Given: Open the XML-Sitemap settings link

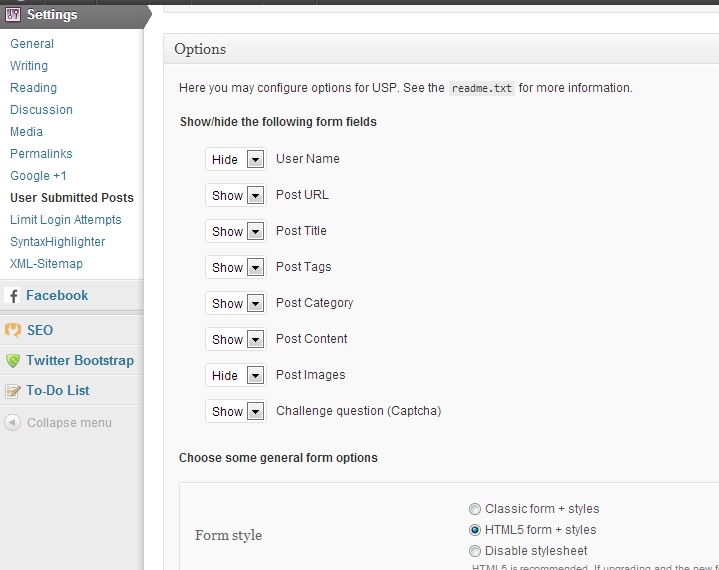Looking at the screenshot, I should [46, 264].
